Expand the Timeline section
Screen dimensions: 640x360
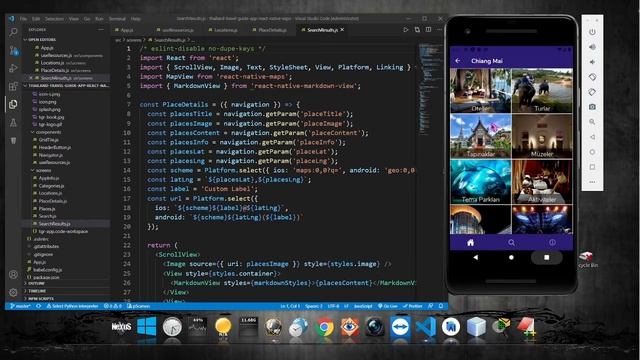[37, 291]
